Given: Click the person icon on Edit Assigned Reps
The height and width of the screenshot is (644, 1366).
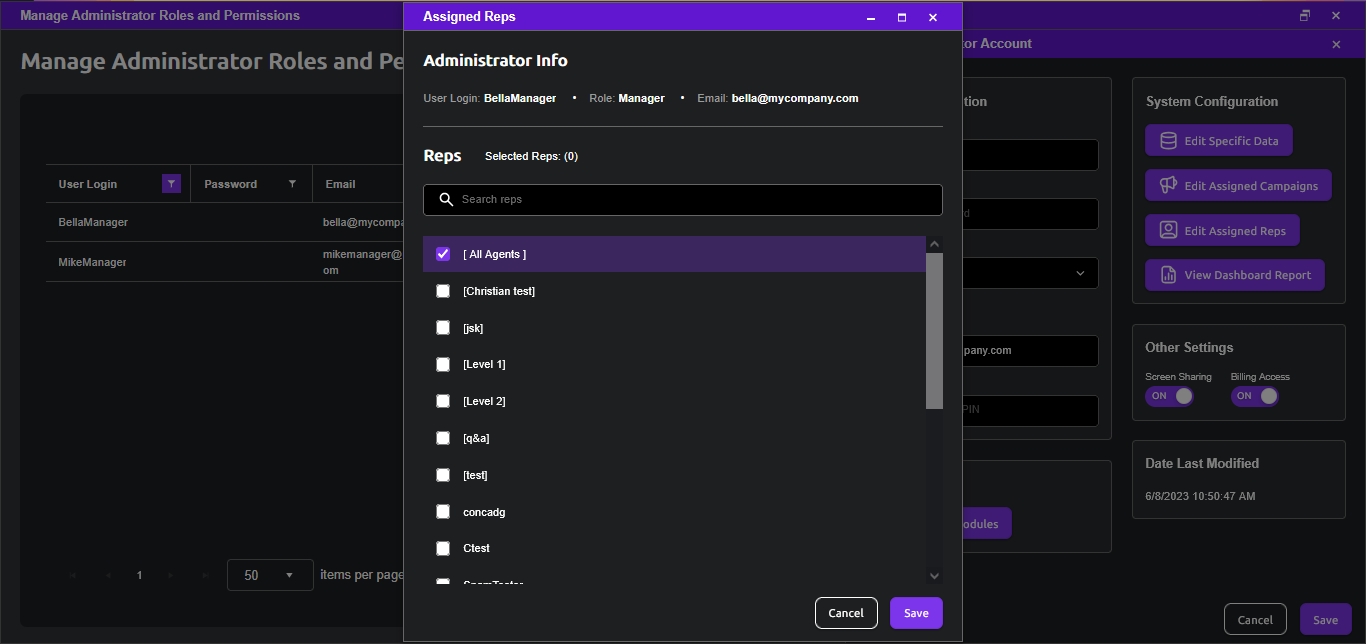Looking at the screenshot, I should [x=1168, y=230].
